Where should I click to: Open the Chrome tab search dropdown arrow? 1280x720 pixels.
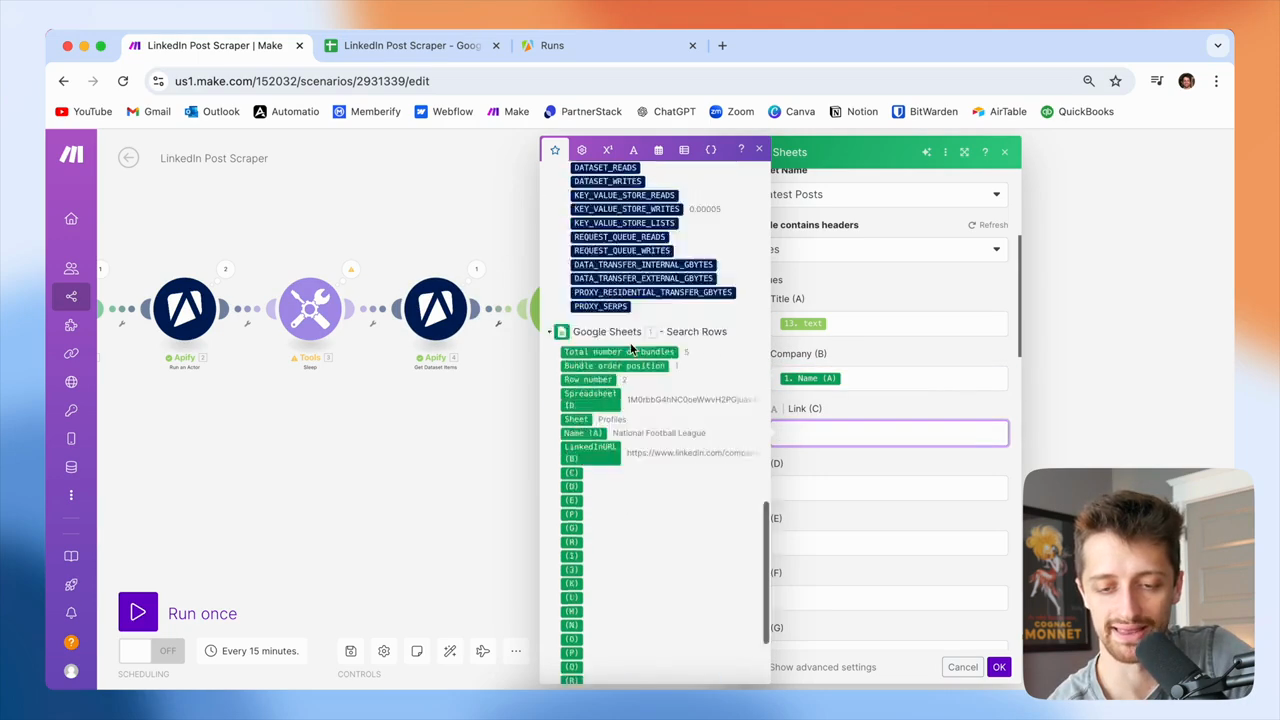[1218, 45]
